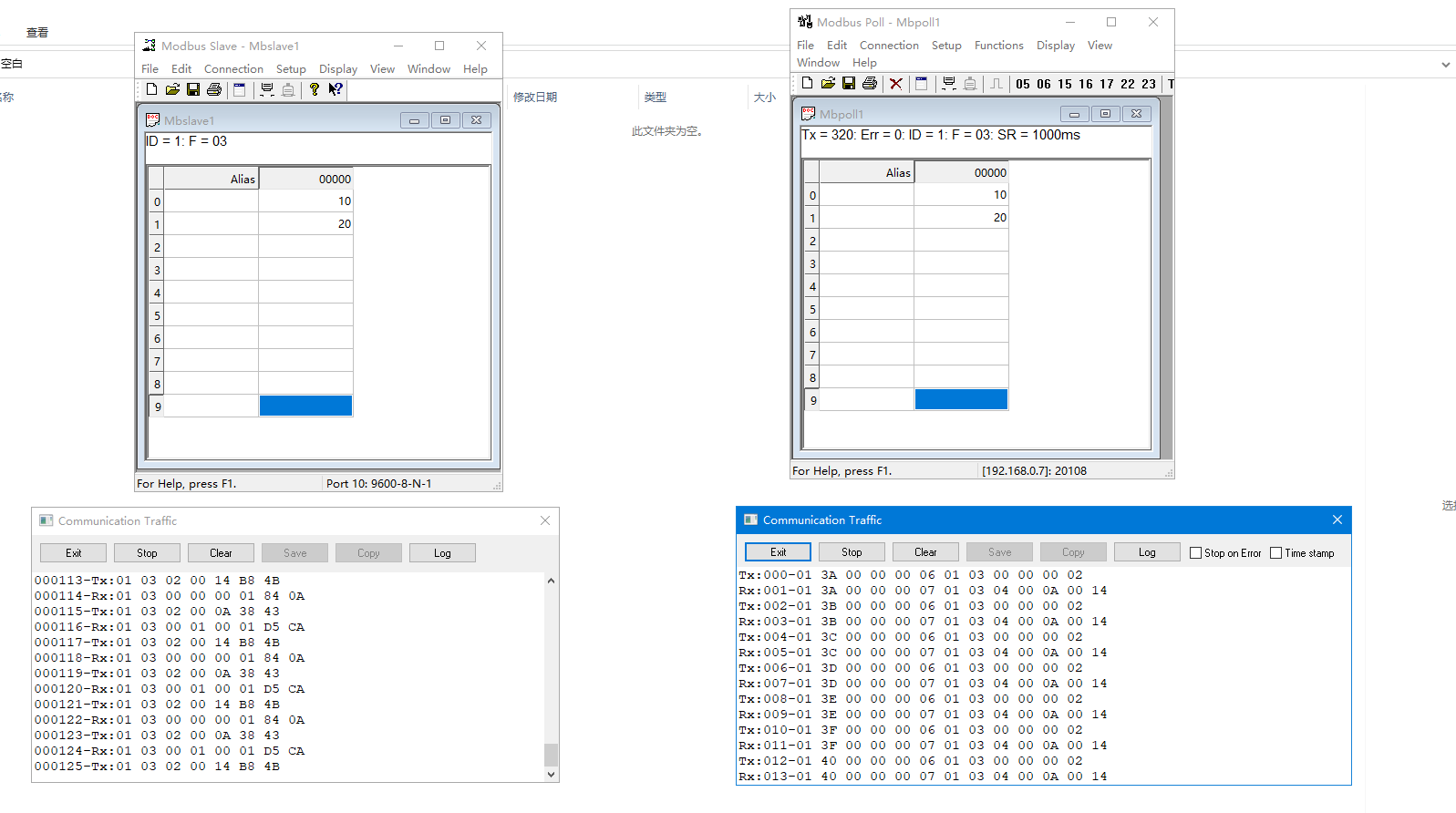The image size is (1456, 813).
Task: Open Edit menu in Modbus Poll
Action: click(837, 45)
